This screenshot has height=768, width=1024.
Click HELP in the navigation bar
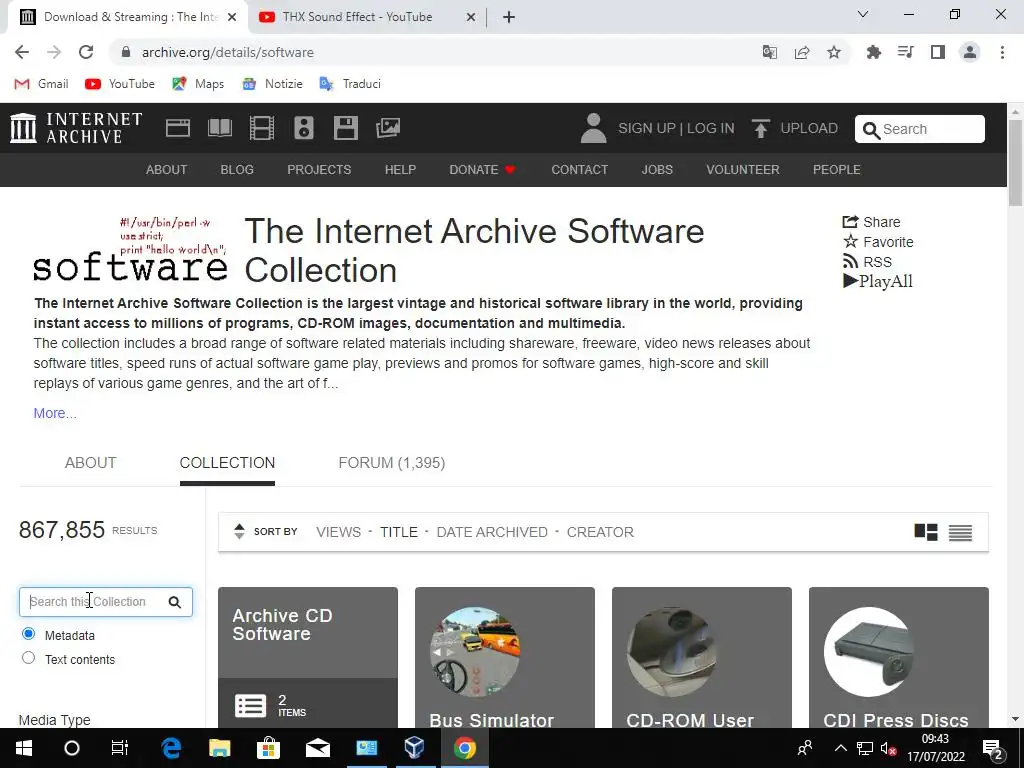[400, 170]
